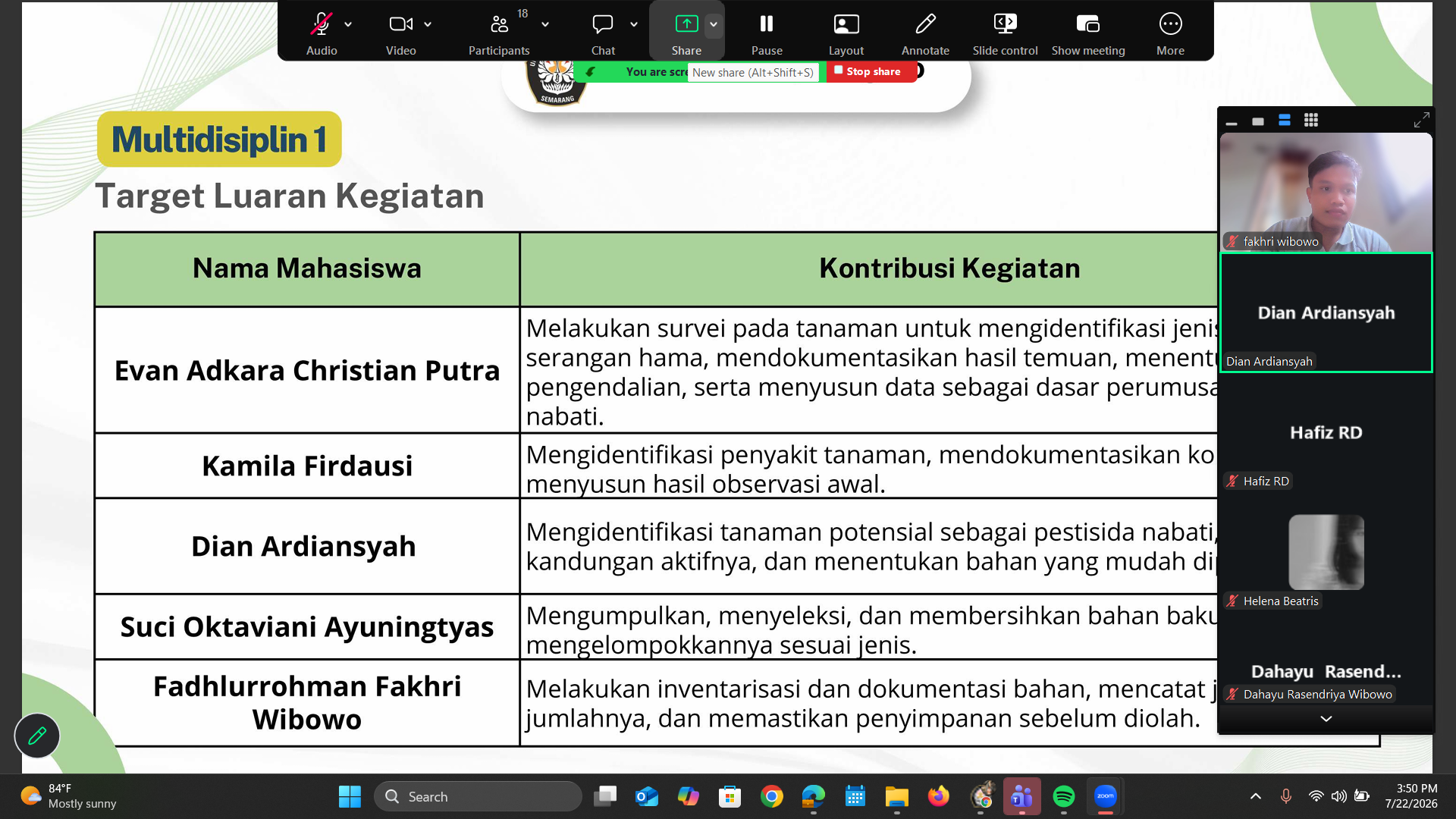This screenshot has height=819, width=1456.
Task: Open audio options arrow next to Audio
Action: tap(348, 24)
